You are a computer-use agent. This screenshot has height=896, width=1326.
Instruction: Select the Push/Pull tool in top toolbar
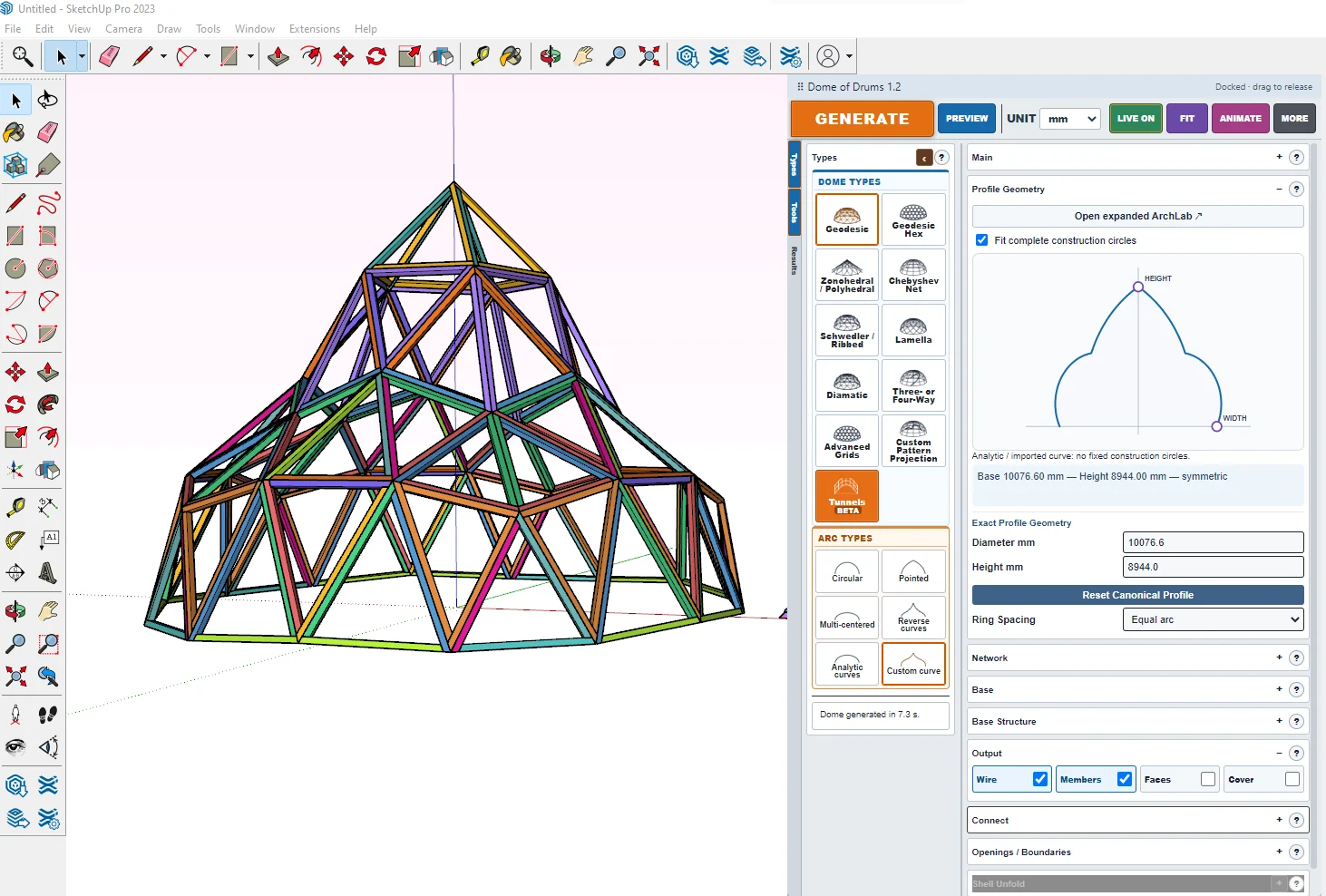click(x=278, y=56)
